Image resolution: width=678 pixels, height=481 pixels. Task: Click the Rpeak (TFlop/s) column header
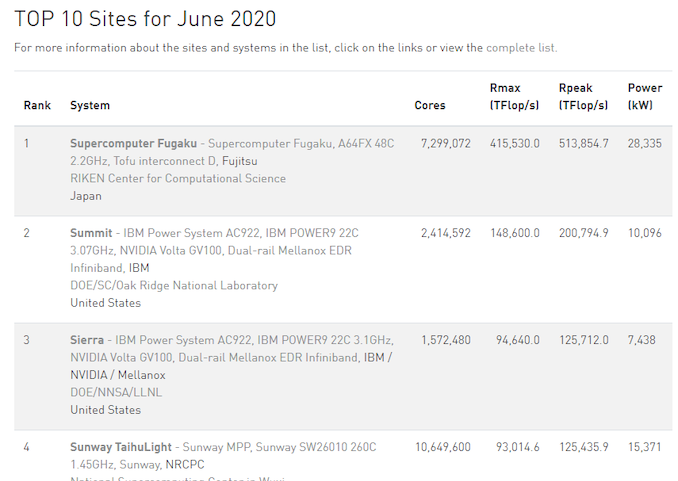[x=583, y=96]
